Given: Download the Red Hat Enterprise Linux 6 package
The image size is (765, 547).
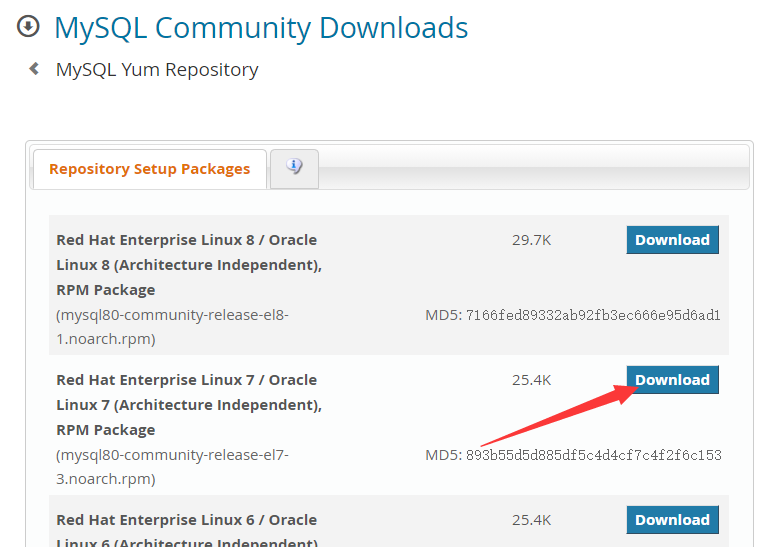Looking at the screenshot, I should tap(672, 520).
